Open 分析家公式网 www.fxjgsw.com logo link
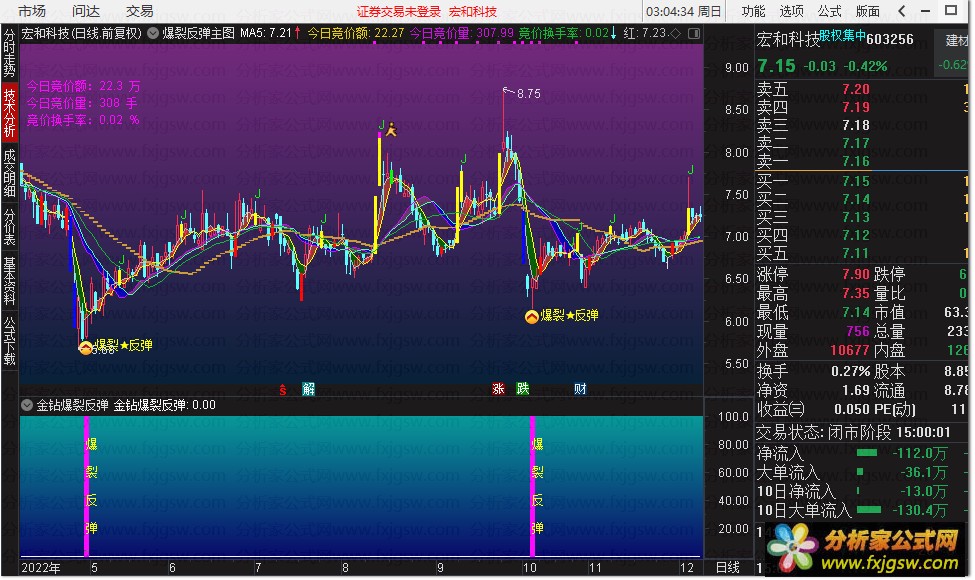Viewport: 975px width, 580px height. [x=862, y=548]
